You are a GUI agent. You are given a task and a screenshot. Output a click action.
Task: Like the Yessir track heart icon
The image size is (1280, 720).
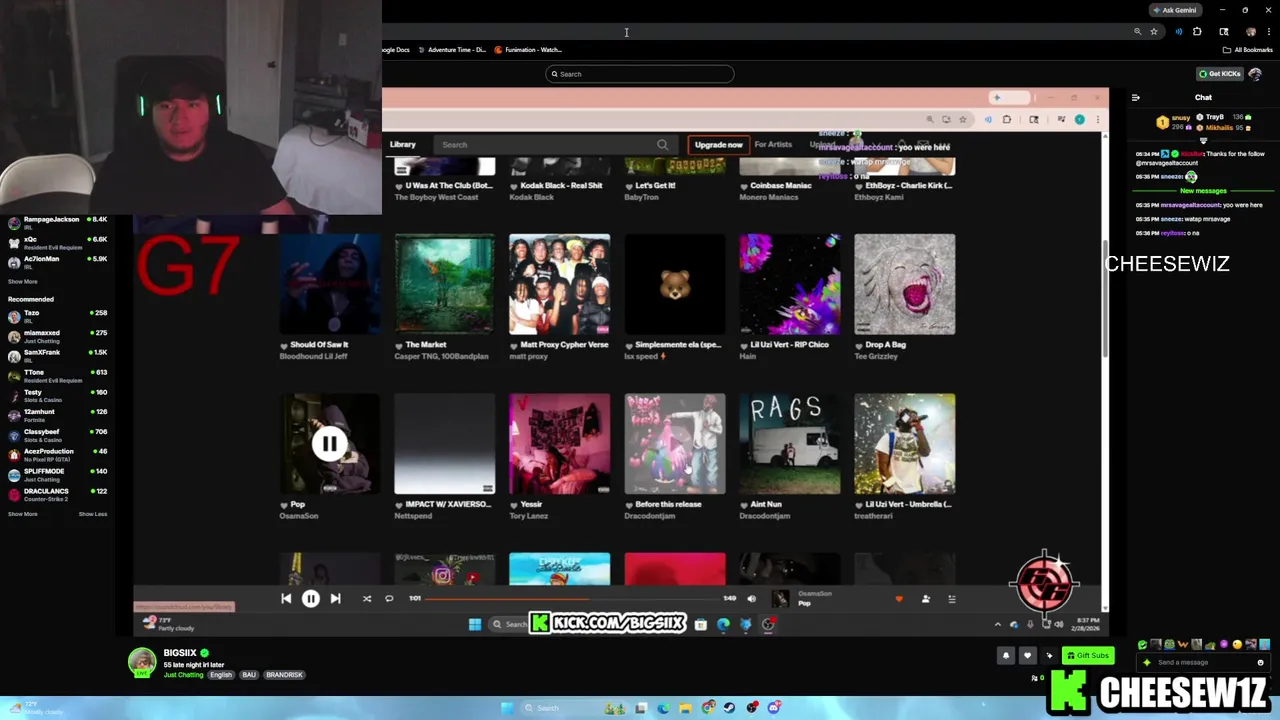[514, 505]
